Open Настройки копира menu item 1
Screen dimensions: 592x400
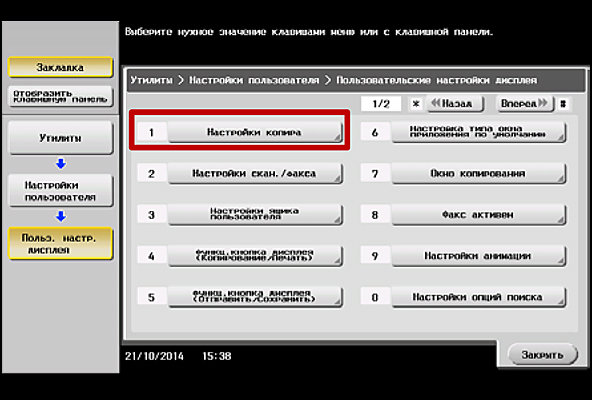[255, 132]
